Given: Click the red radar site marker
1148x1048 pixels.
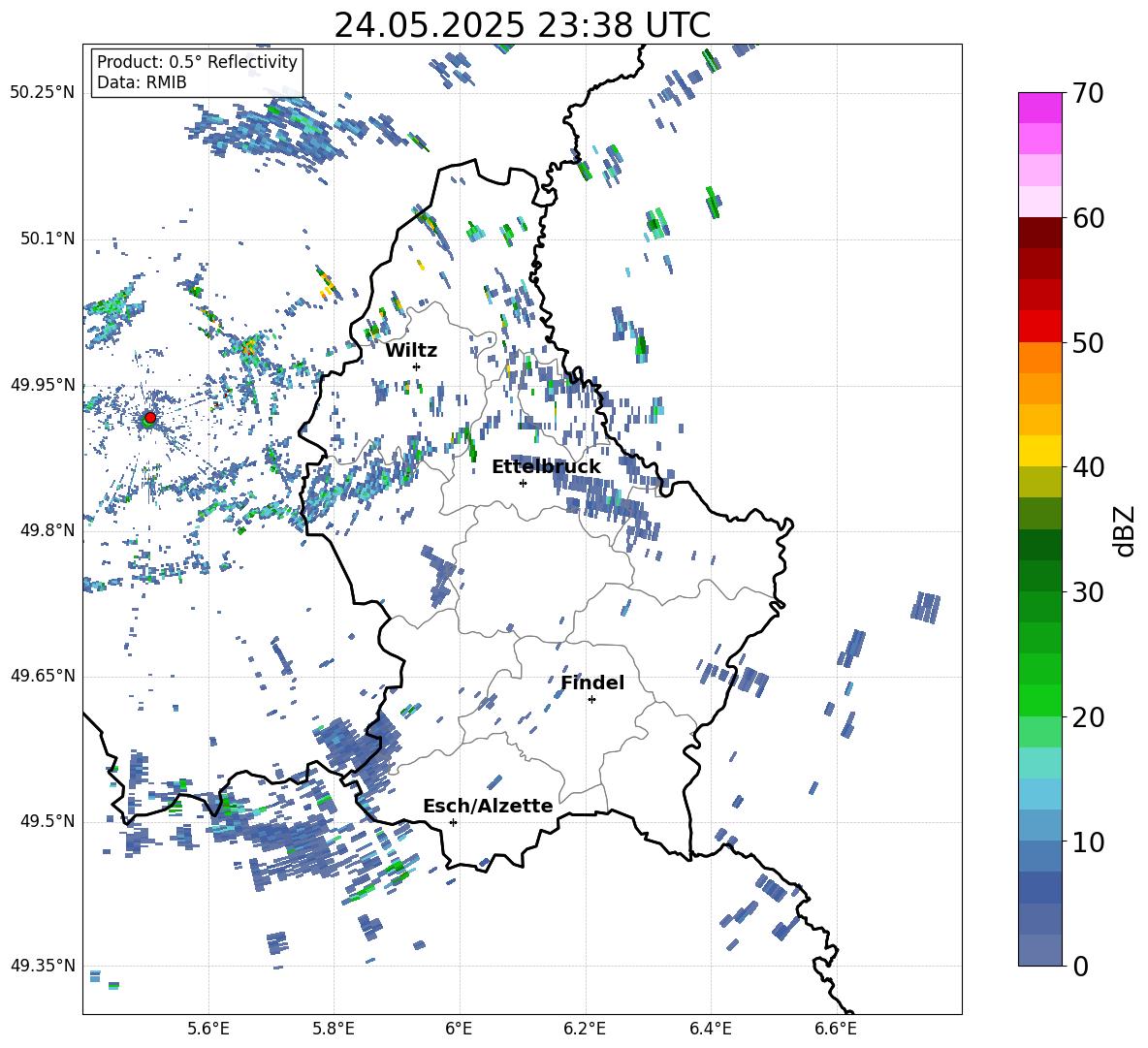Looking at the screenshot, I should pyautogui.click(x=150, y=417).
